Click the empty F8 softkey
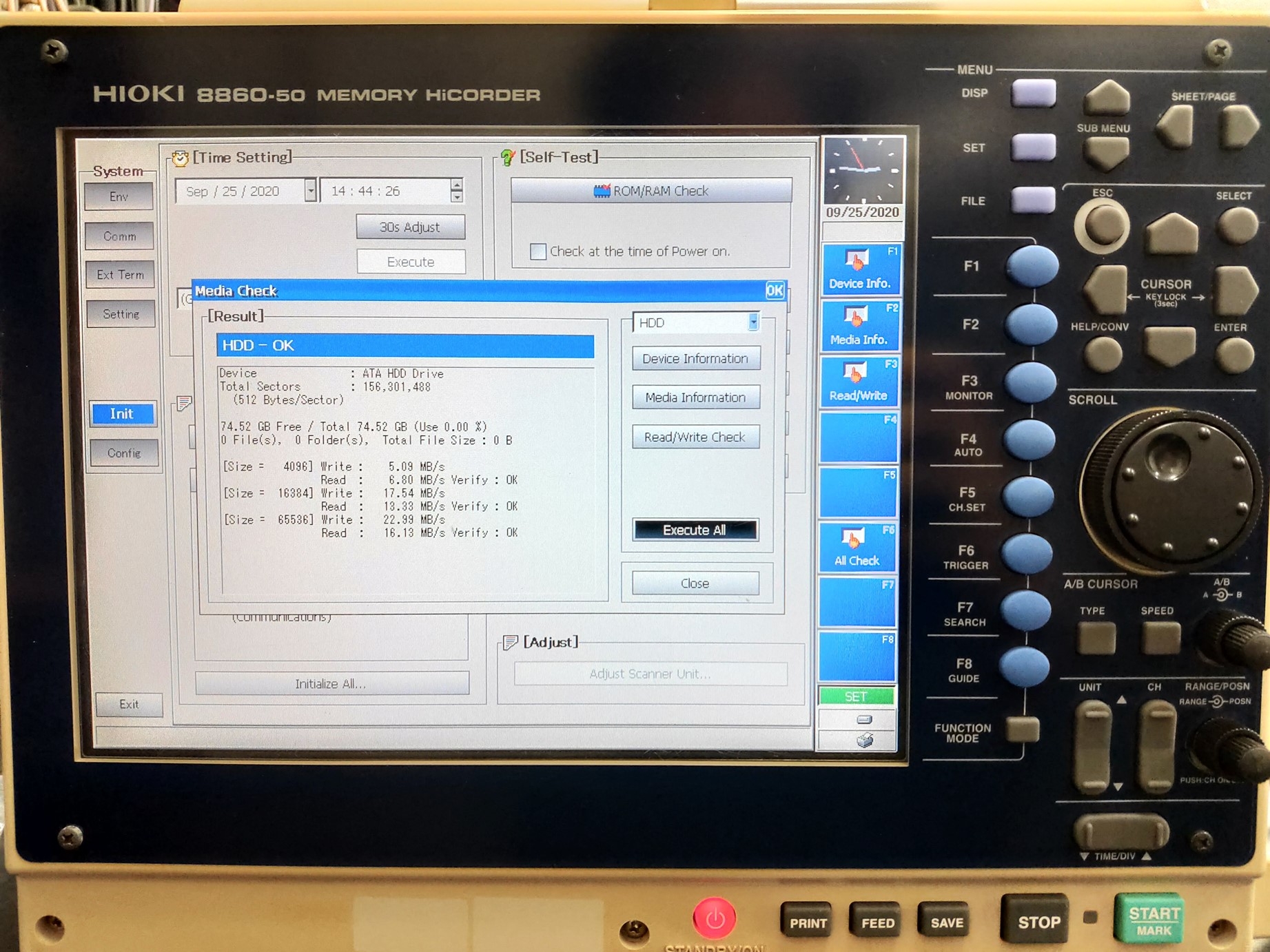The image size is (1270, 952). pyautogui.click(x=857, y=657)
